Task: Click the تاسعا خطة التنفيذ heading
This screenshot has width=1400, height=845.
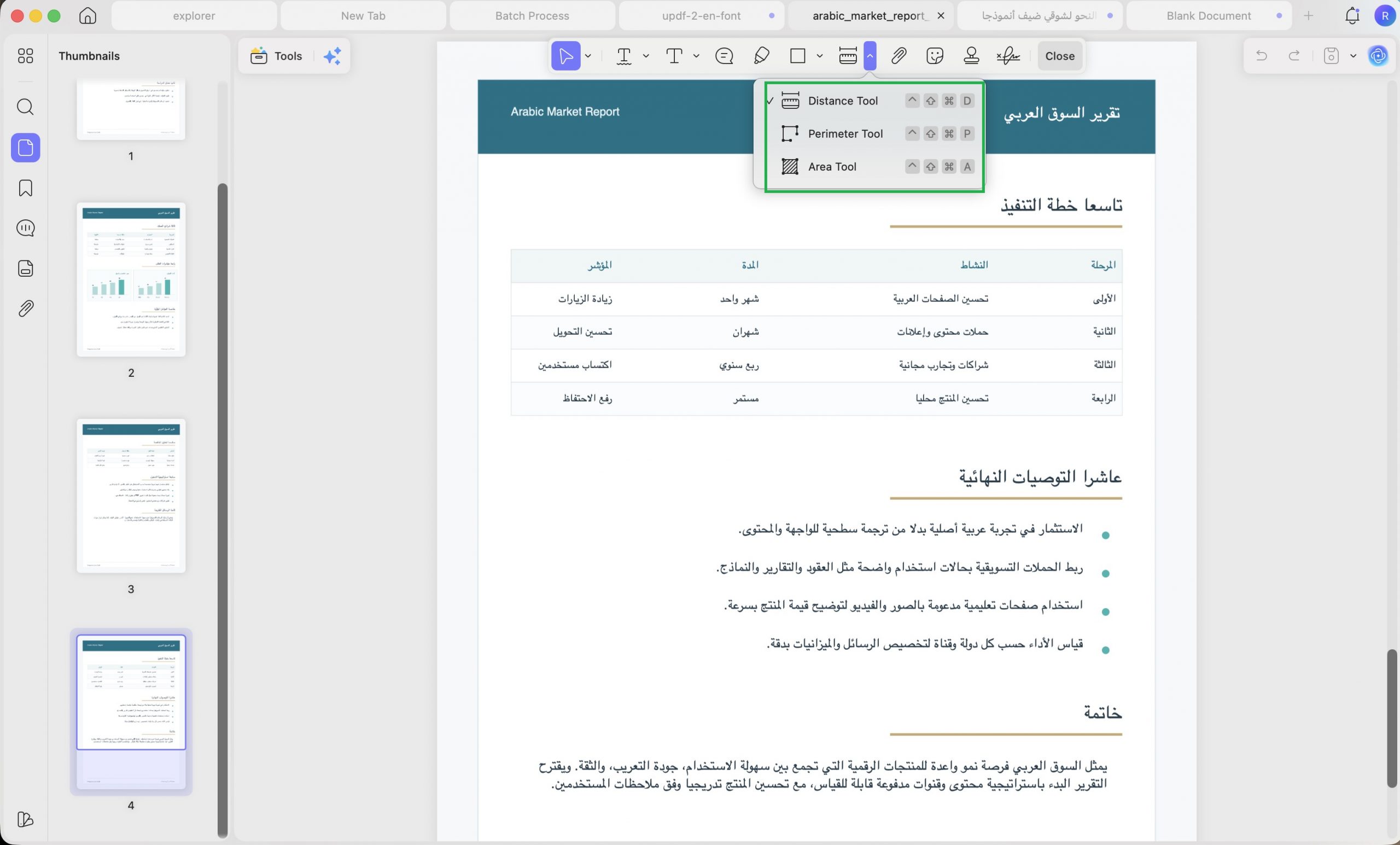Action: pyautogui.click(x=1061, y=205)
